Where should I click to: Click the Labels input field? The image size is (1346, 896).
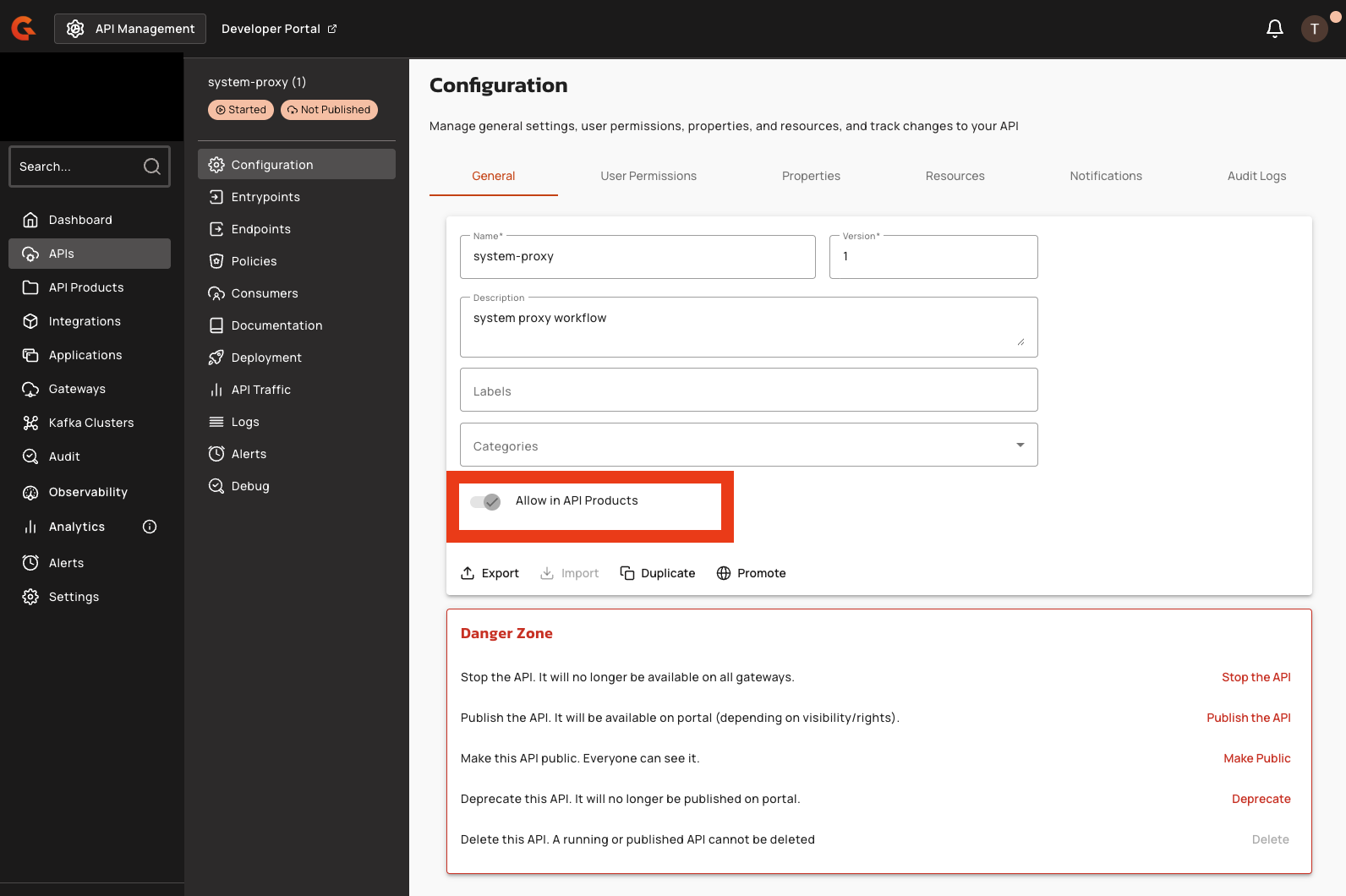click(748, 391)
